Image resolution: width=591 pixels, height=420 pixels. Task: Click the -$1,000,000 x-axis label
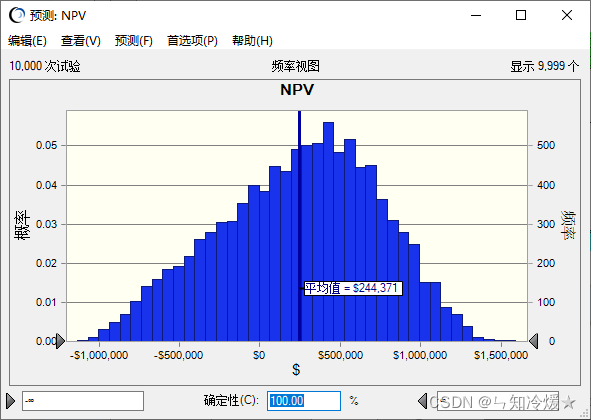click(99, 355)
